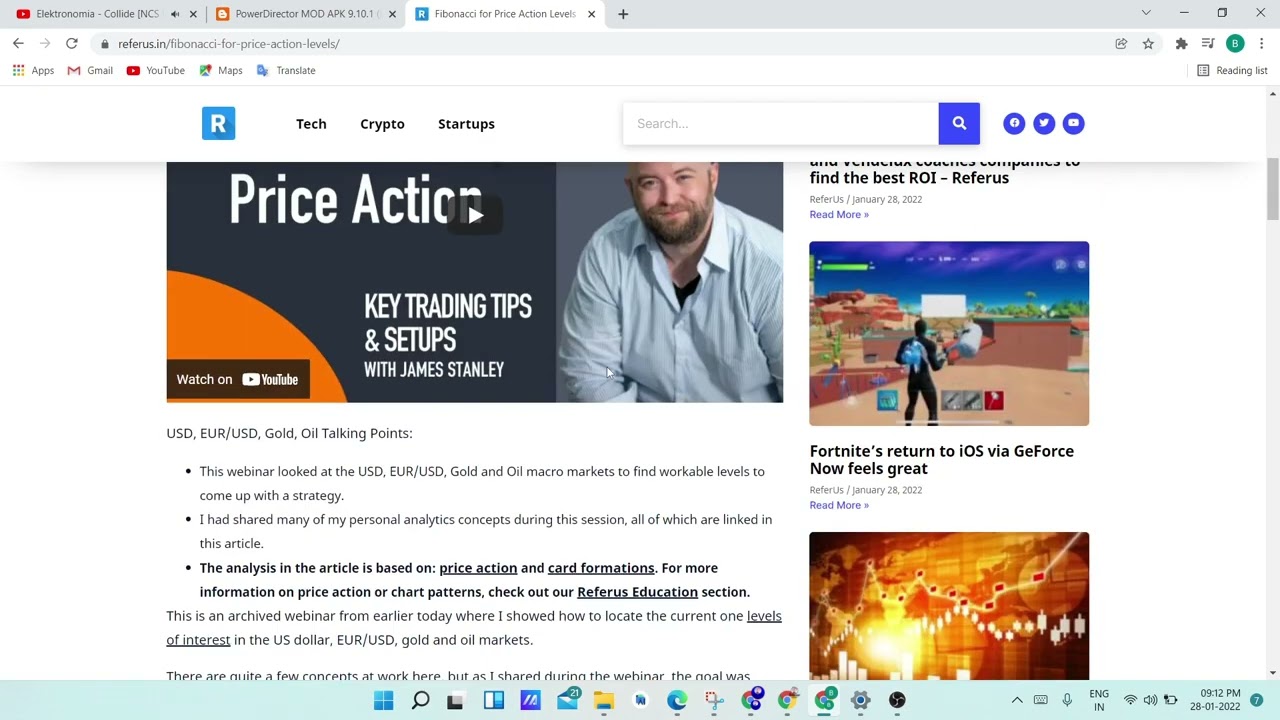This screenshot has height=720, width=1280.
Task: Open the Twitter social icon
Action: 1044,123
